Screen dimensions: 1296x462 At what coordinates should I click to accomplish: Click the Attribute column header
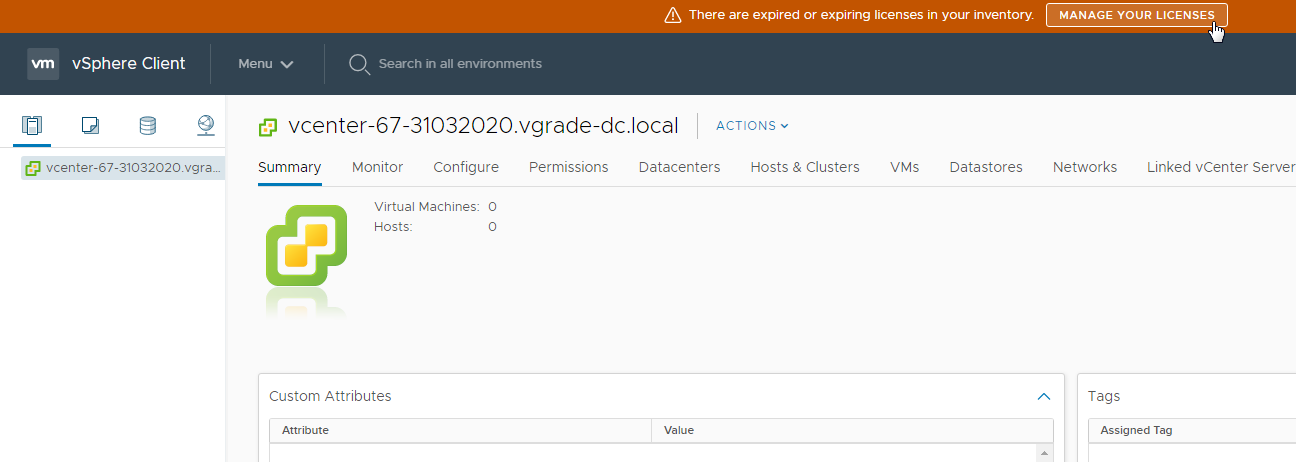tap(305, 430)
